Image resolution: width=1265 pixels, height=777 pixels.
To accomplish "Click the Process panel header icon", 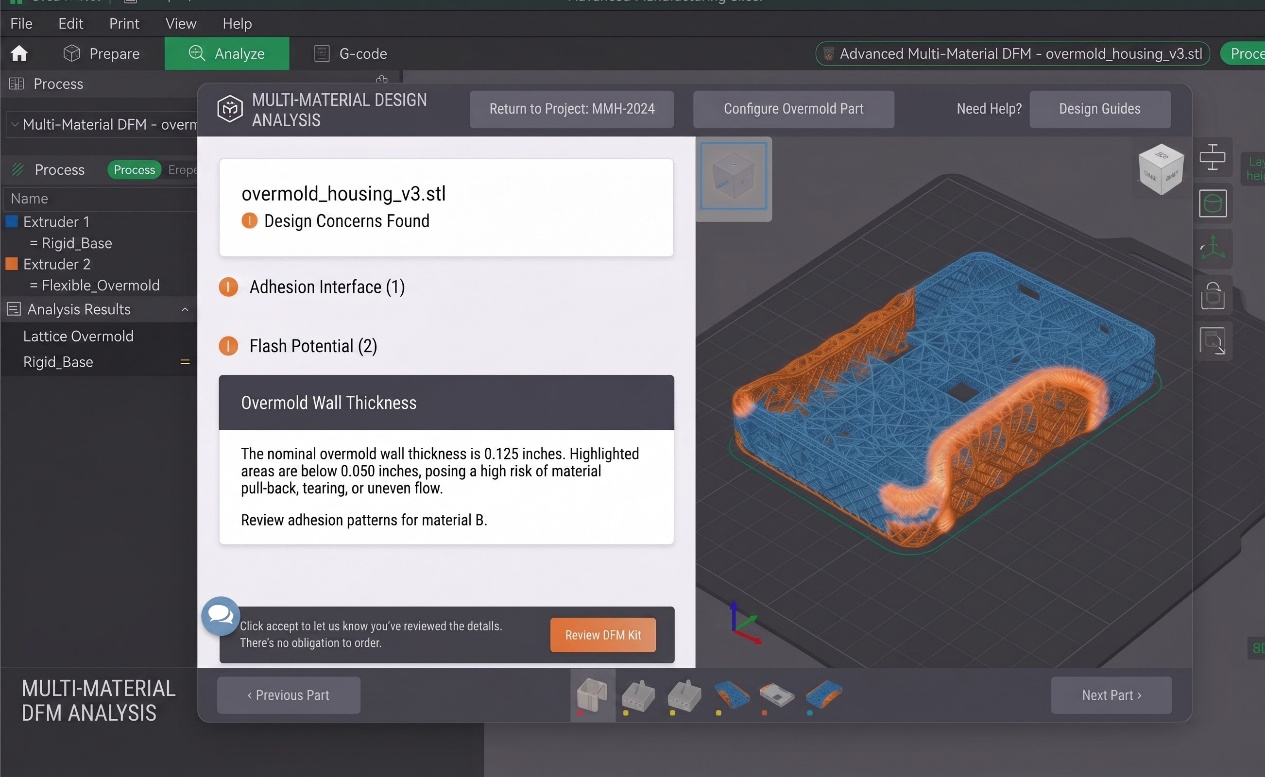I will [16, 84].
